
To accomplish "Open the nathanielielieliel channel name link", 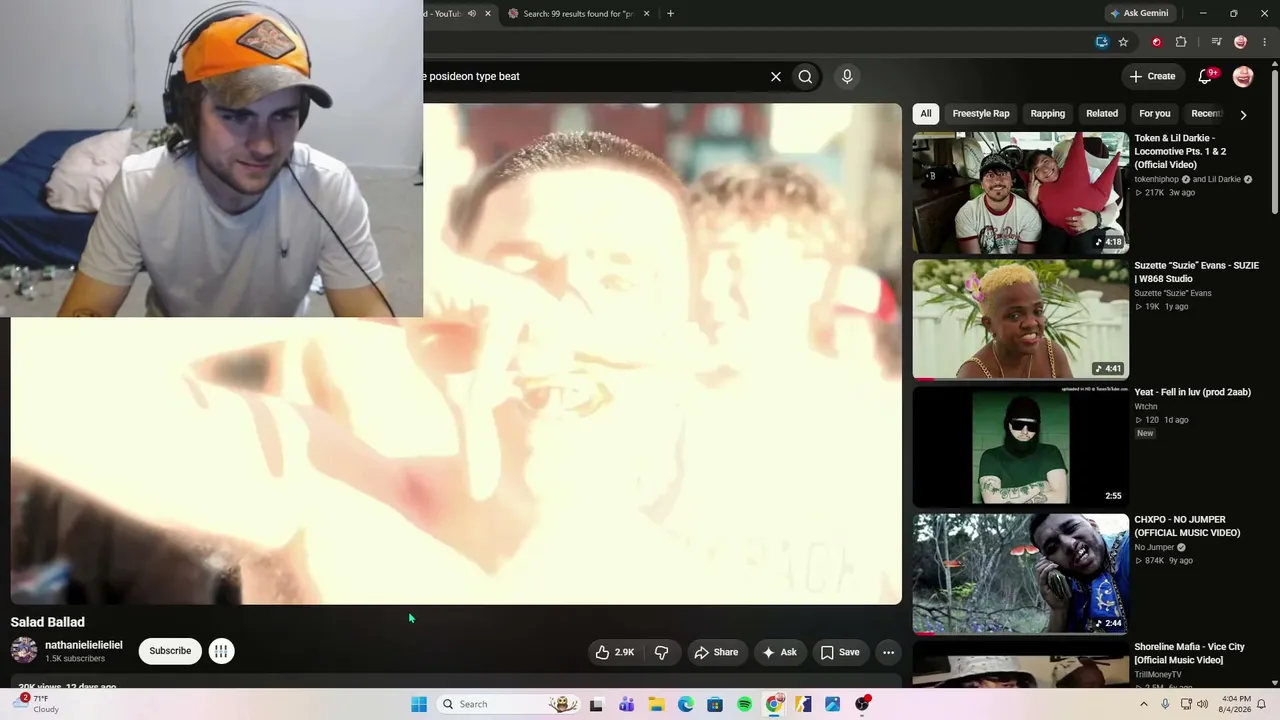I will 84,645.
